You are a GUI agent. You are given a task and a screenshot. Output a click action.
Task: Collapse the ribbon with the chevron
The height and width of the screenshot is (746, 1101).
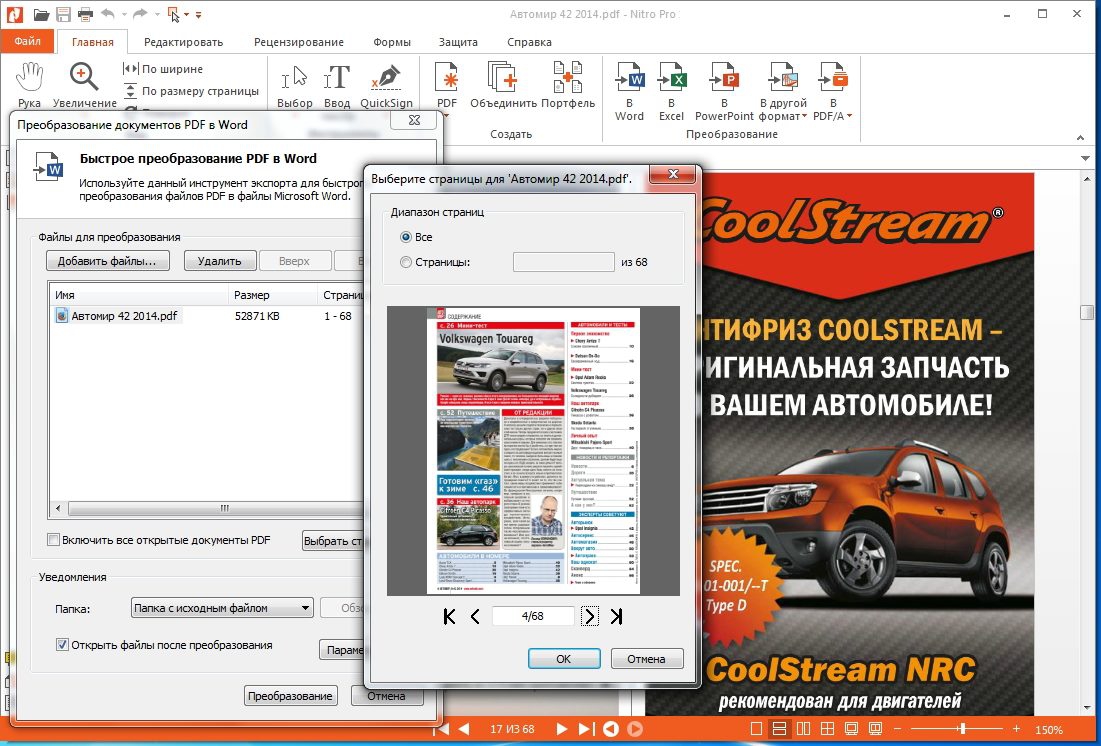pyautogui.click(x=1081, y=137)
